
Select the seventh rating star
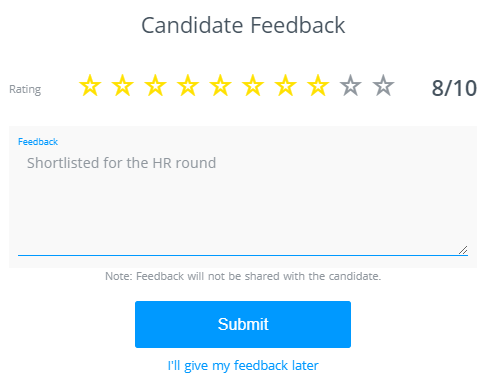[x=286, y=86]
